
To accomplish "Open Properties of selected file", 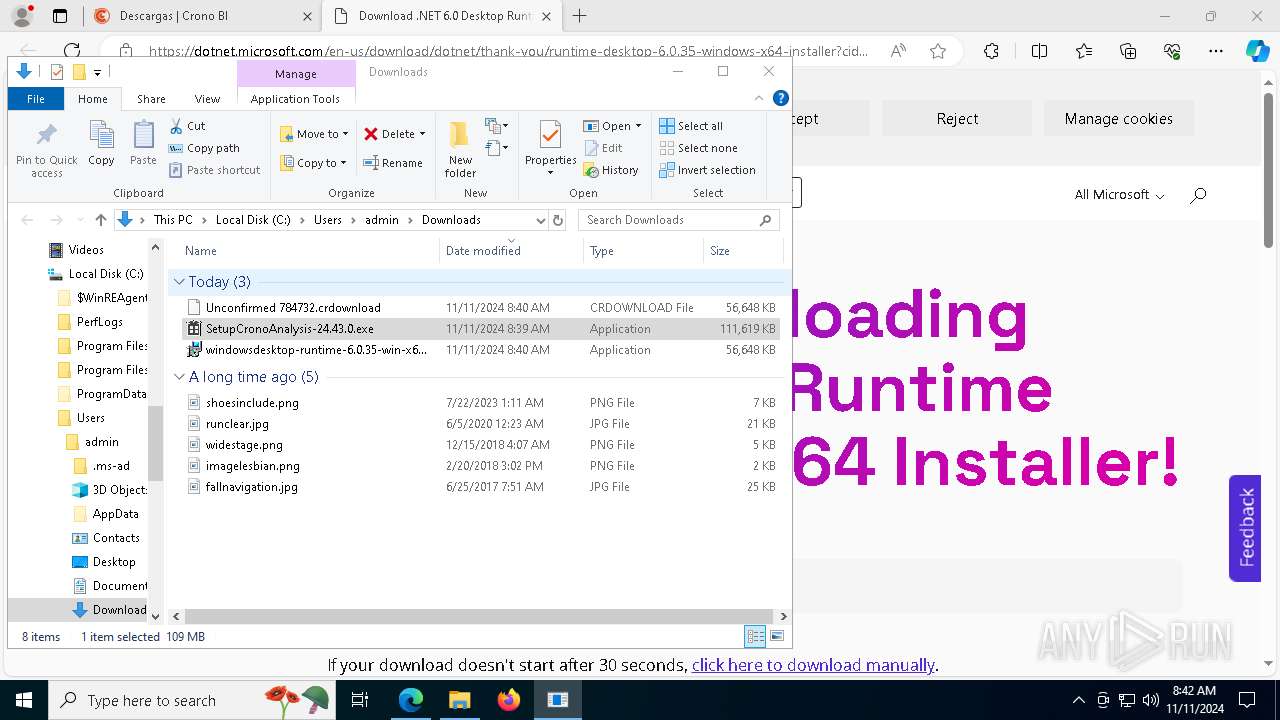I will 550,147.
